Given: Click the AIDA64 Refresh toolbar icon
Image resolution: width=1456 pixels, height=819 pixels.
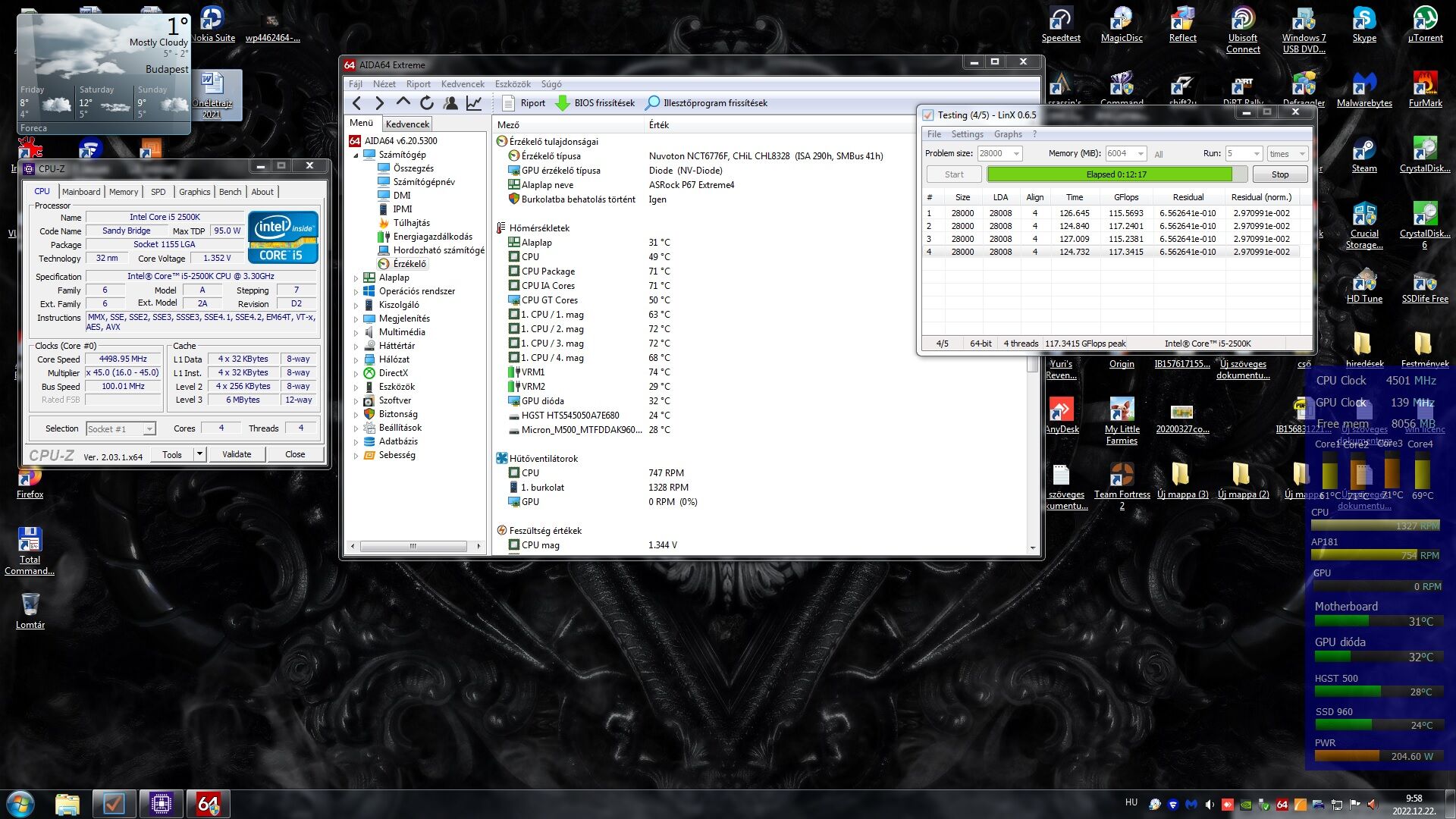Looking at the screenshot, I should point(427,103).
